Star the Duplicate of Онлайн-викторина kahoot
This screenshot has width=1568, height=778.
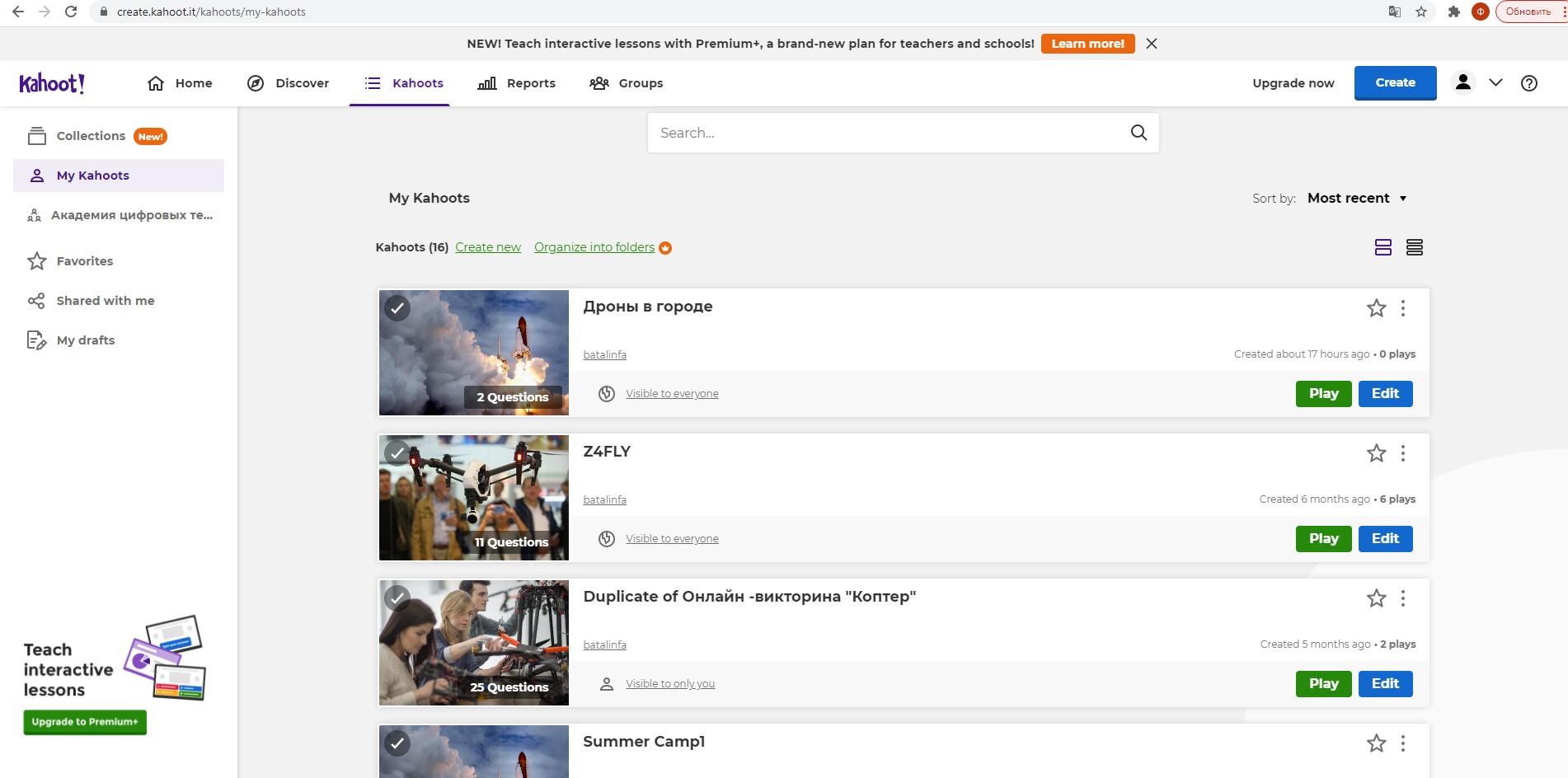tap(1377, 598)
